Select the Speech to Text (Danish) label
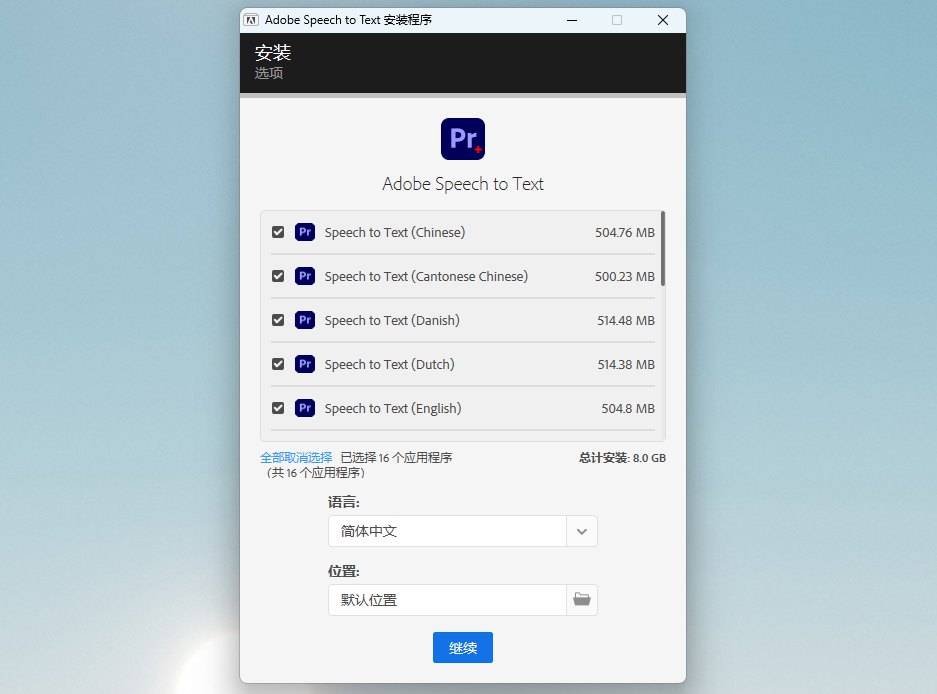 tap(392, 320)
